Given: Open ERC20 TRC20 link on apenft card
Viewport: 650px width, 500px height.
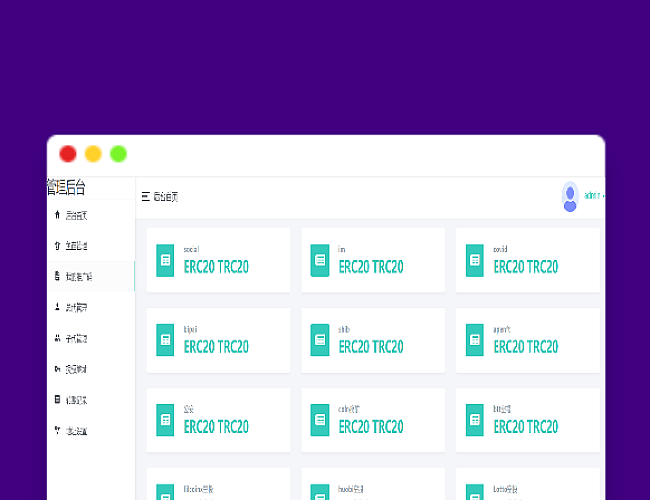Looking at the screenshot, I should point(526,347).
